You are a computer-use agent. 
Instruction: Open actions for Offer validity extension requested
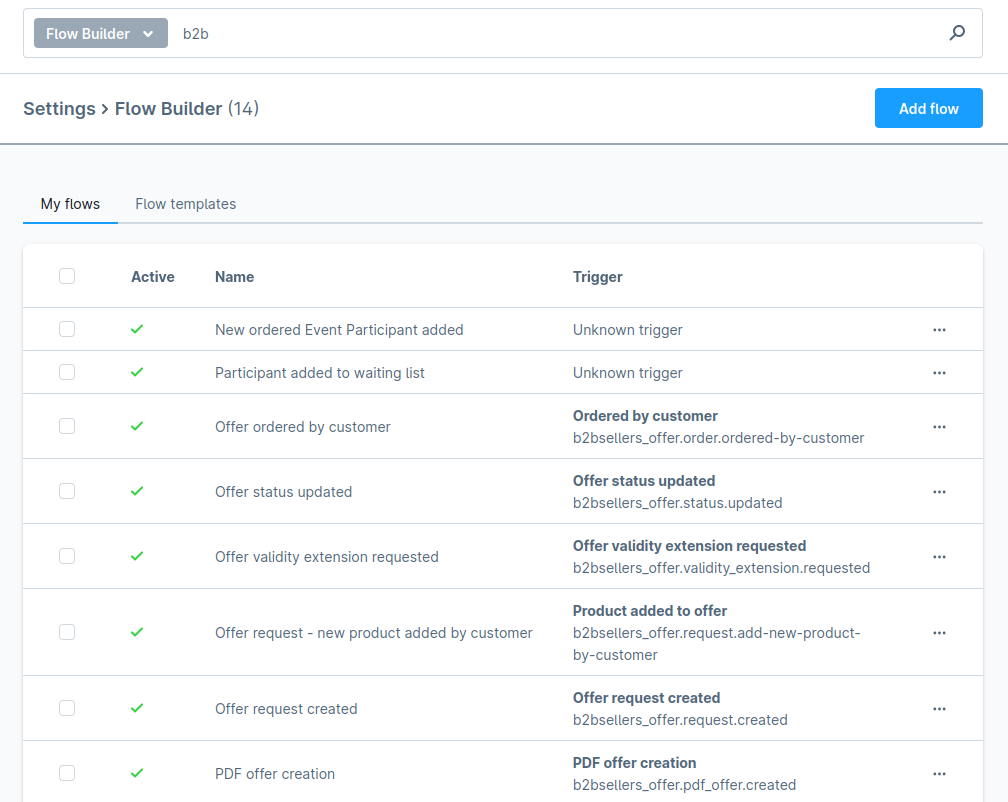(x=939, y=557)
